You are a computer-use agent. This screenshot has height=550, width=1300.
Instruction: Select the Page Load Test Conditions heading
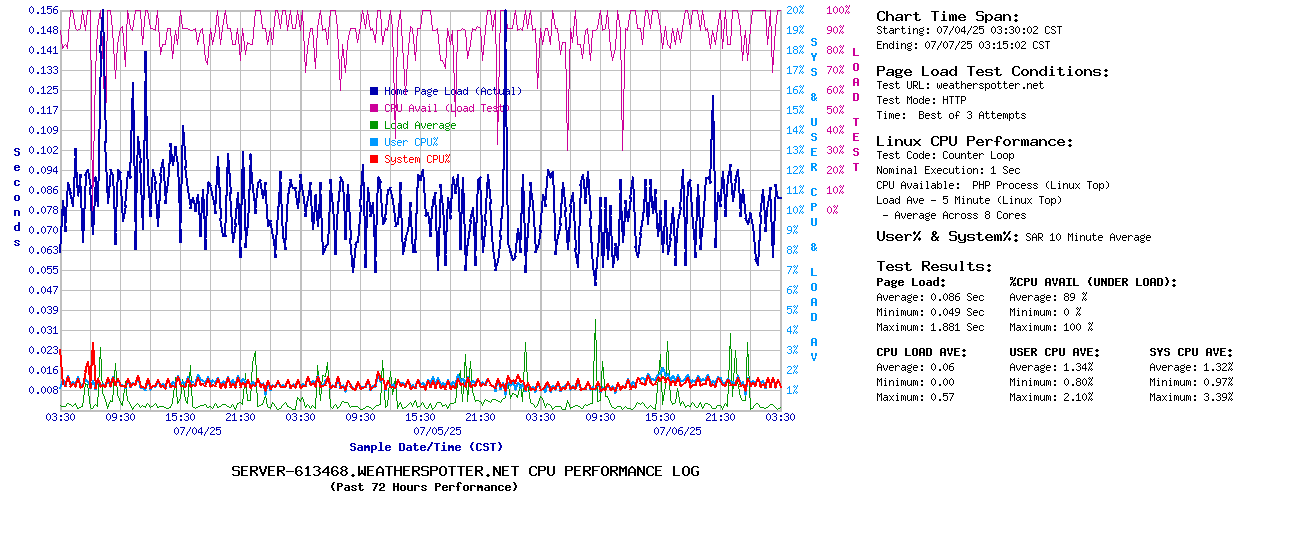(992, 71)
